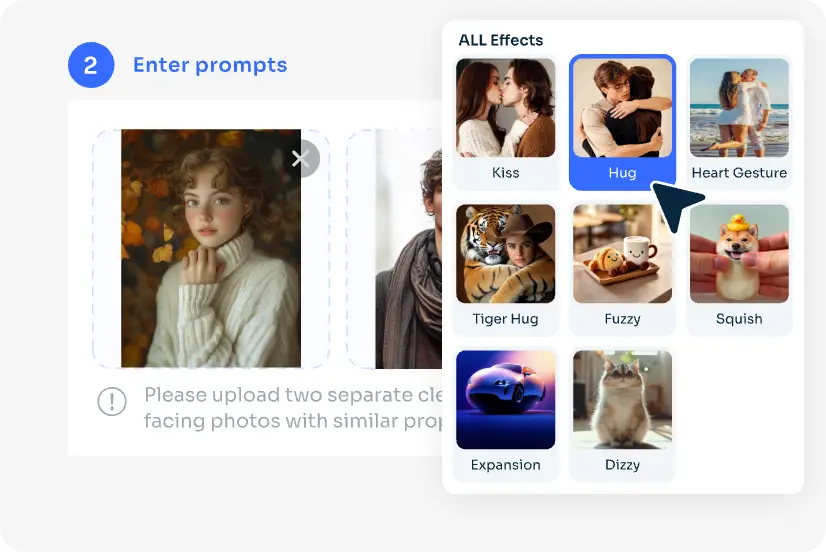Click the upload instructions hint text
The width and height of the screenshot is (826, 552).
point(293,408)
